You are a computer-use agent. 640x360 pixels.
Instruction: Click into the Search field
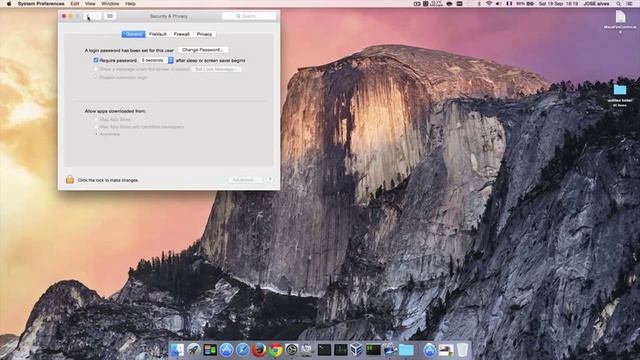[249, 16]
